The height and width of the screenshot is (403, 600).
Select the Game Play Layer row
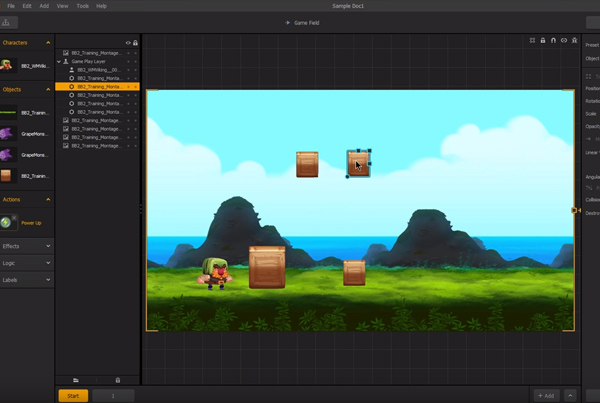click(97, 61)
